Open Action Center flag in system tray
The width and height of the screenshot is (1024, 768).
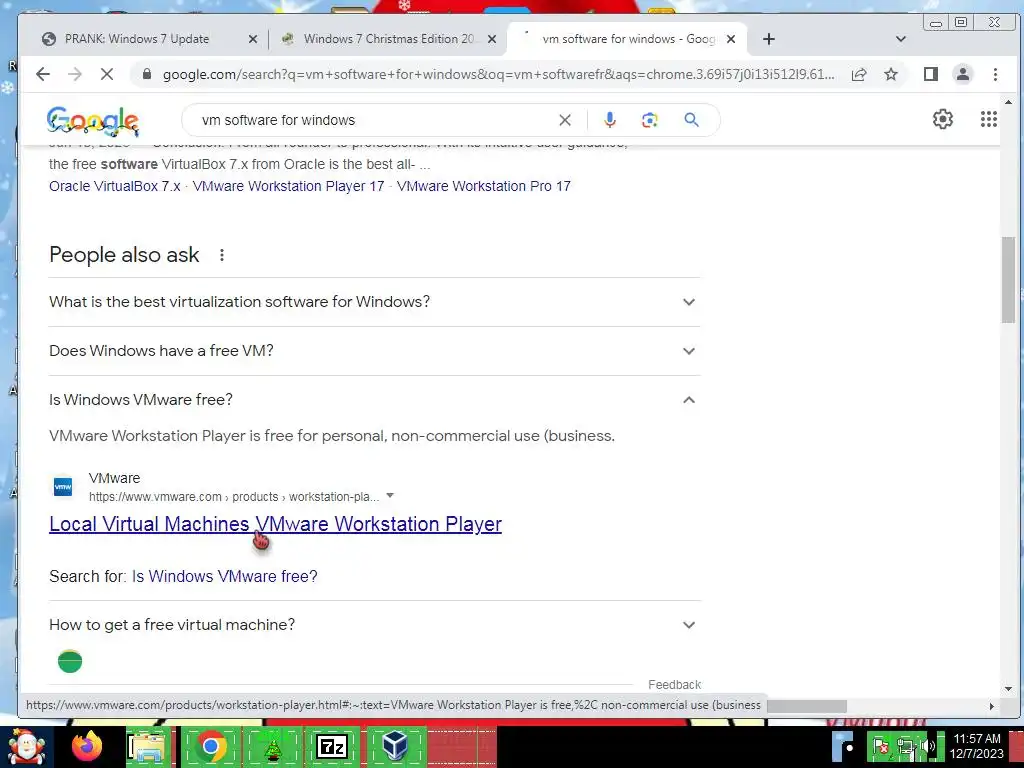point(880,746)
